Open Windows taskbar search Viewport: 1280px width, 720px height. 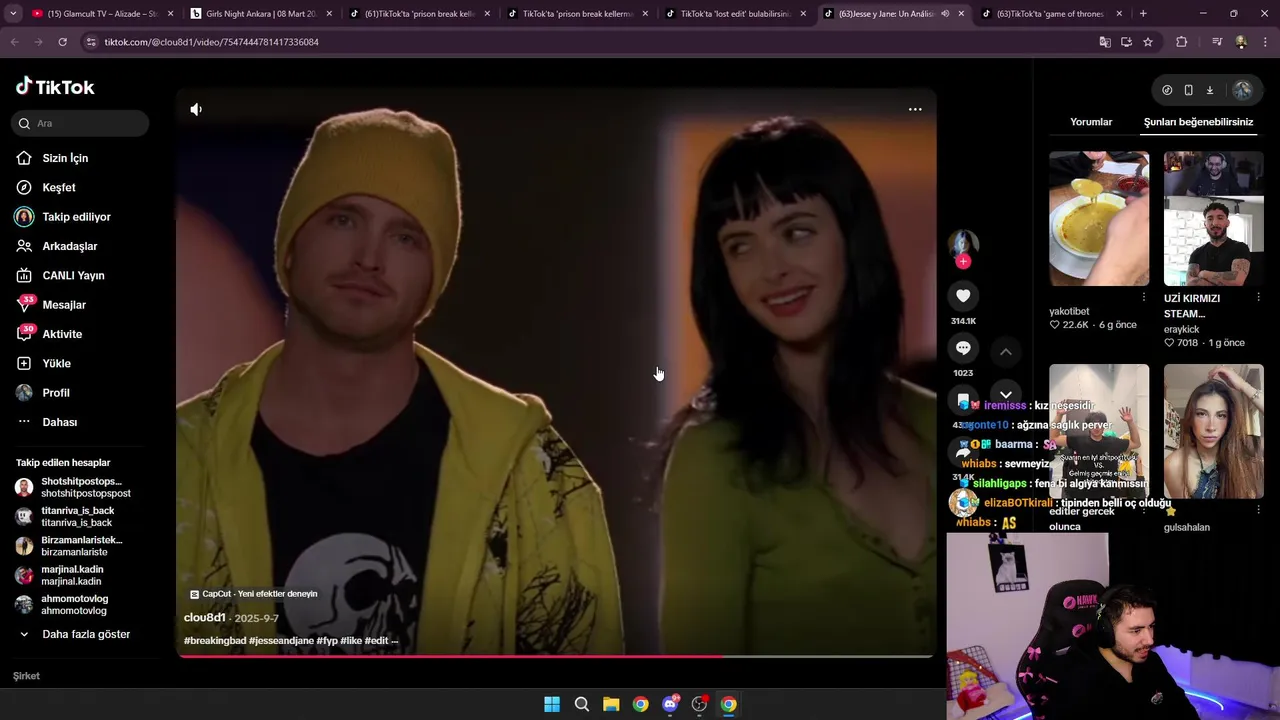[581, 704]
